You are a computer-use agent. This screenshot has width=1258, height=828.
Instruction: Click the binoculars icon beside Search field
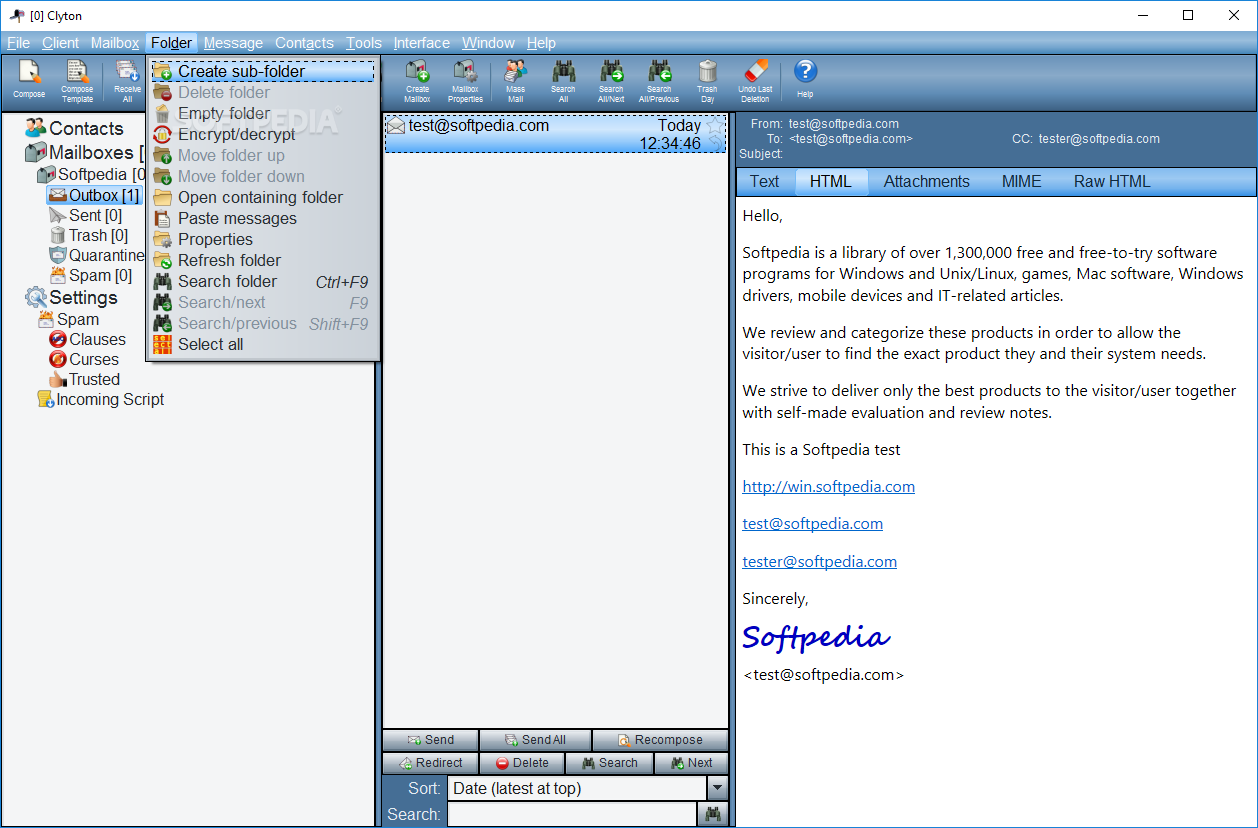coord(713,815)
